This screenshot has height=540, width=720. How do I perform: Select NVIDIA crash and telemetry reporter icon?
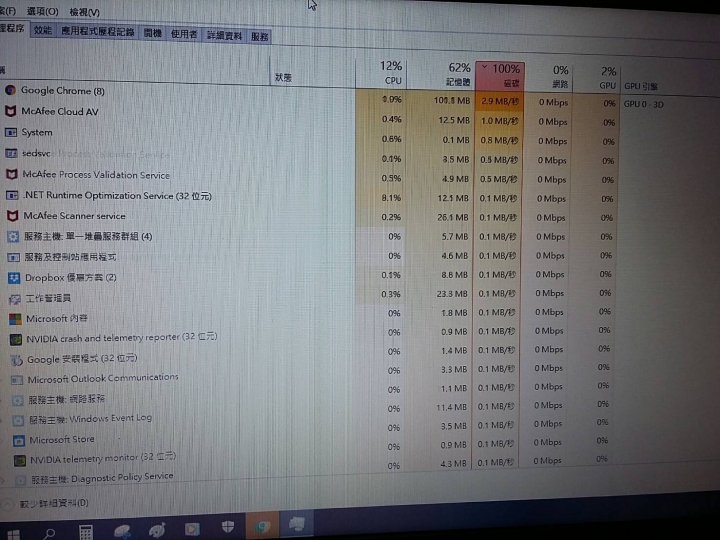coord(16,339)
